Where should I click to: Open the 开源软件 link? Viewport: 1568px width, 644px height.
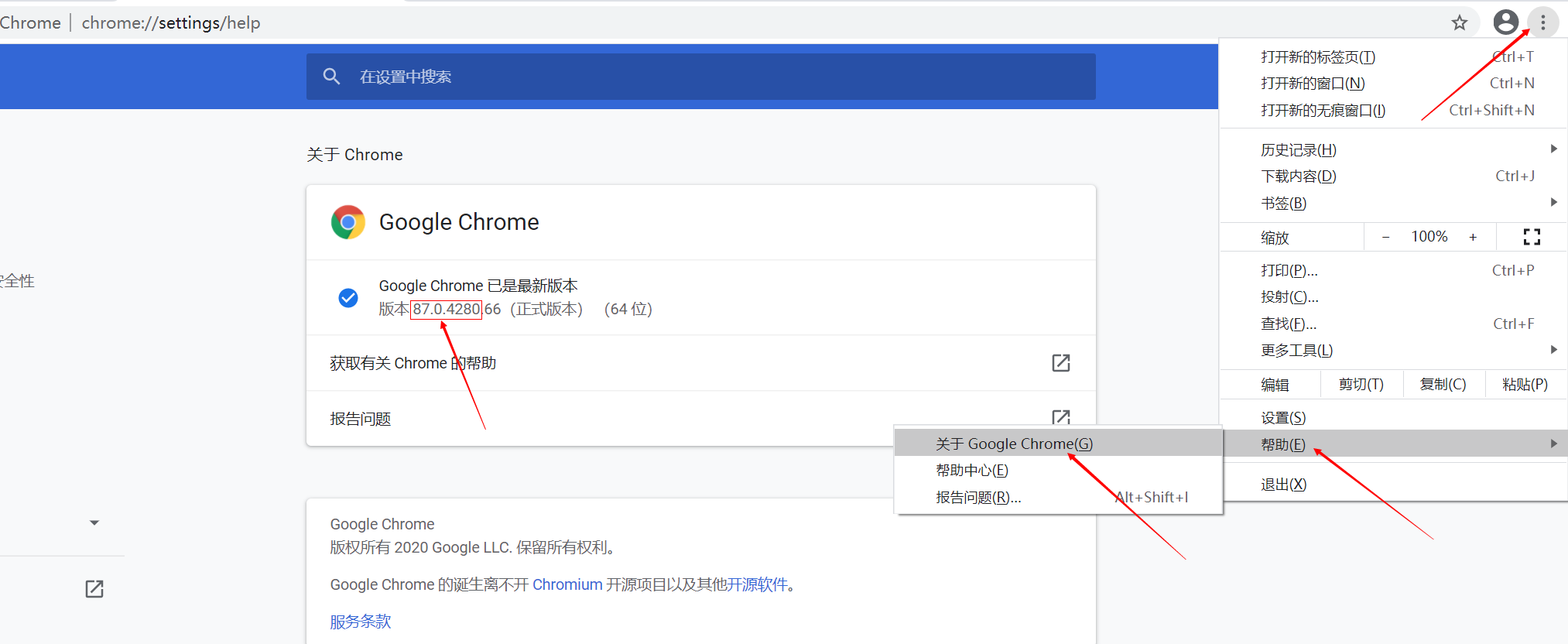[757, 584]
